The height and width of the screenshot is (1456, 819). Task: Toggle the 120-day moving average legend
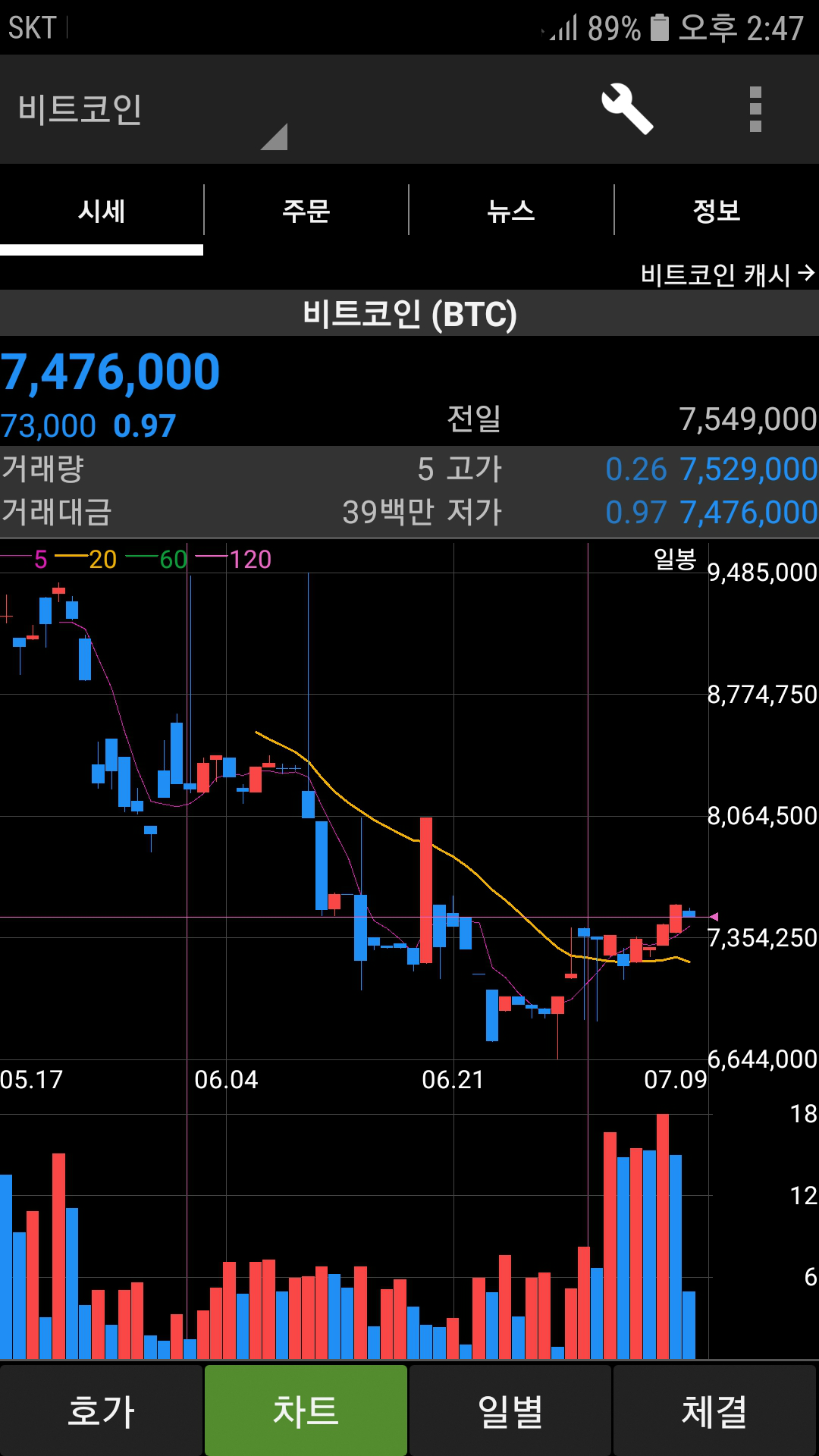tap(234, 560)
